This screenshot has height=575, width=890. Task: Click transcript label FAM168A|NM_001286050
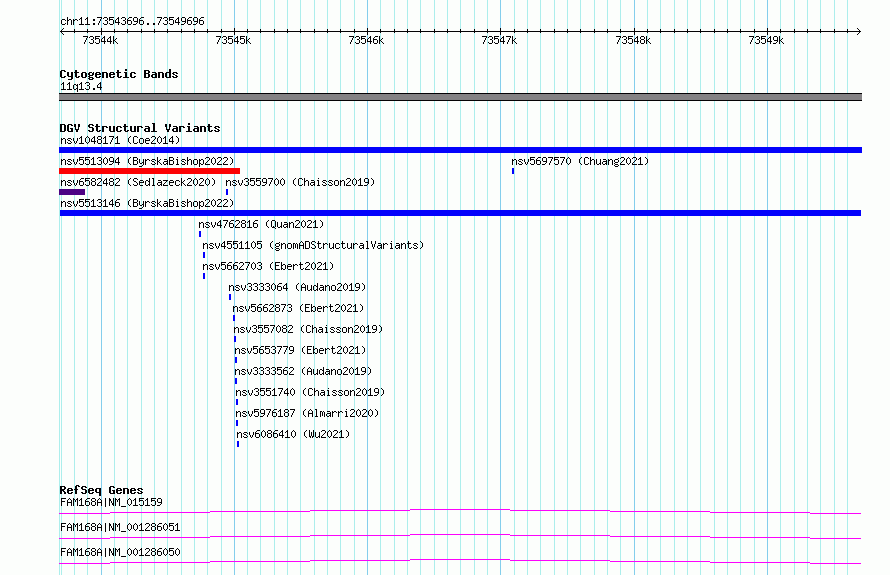(120, 552)
